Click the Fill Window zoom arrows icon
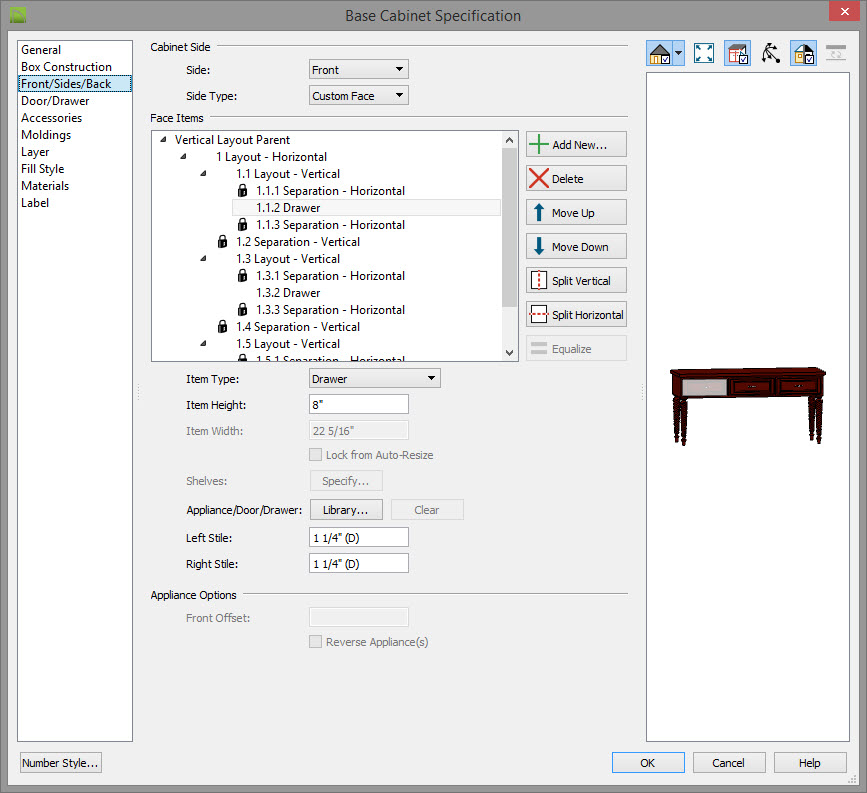867x793 pixels. click(704, 54)
